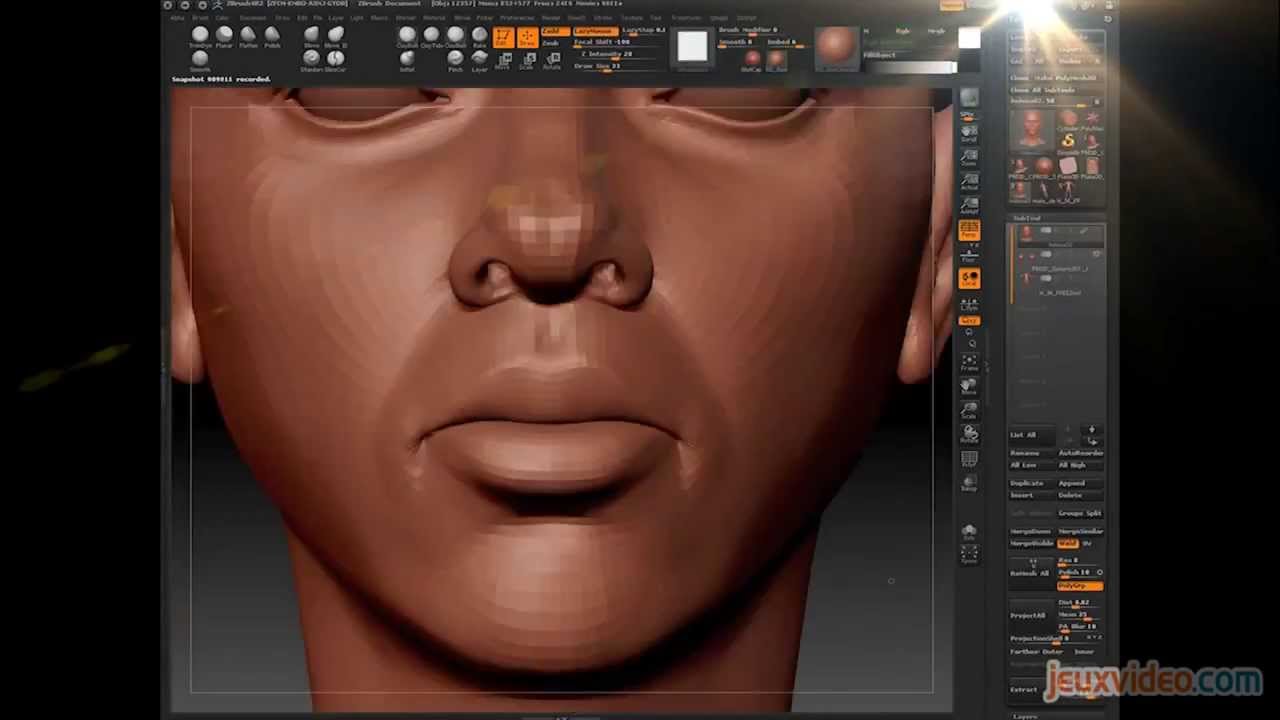Toggle Persp perspective view

[x=969, y=230]
